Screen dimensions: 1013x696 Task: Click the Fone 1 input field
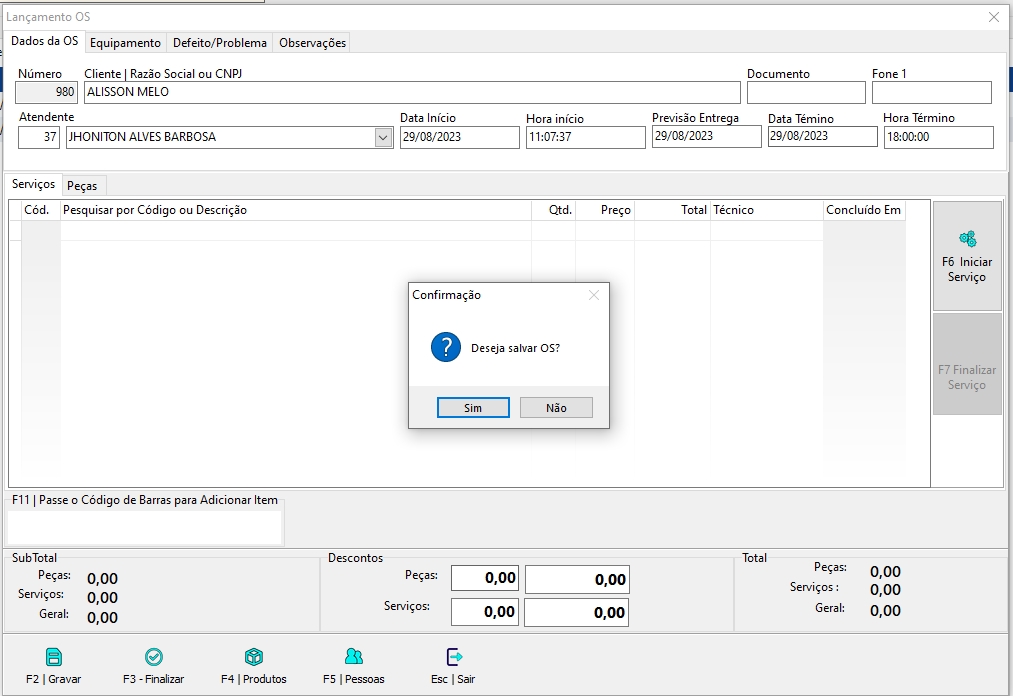click(931, 92)
